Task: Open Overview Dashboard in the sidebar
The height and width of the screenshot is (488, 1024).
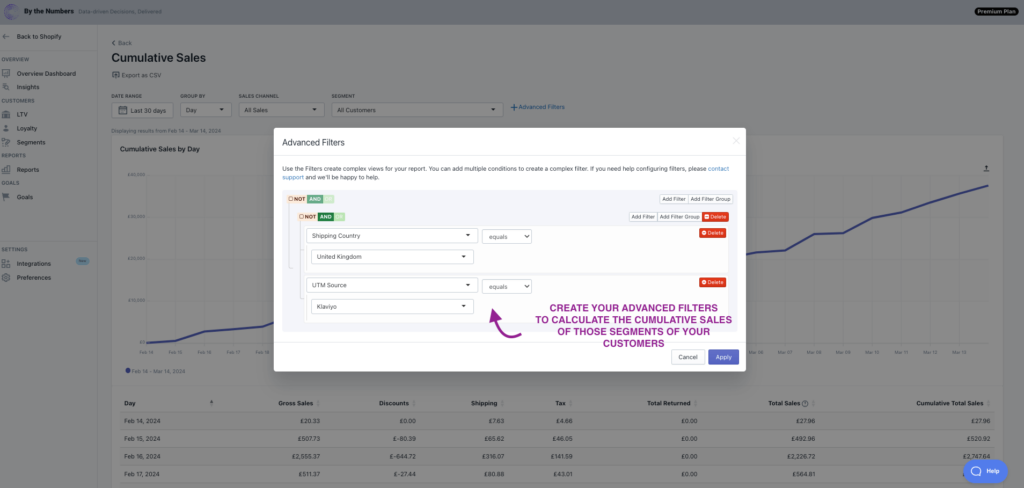Action: pyautogui.click(x=46, y=73)
